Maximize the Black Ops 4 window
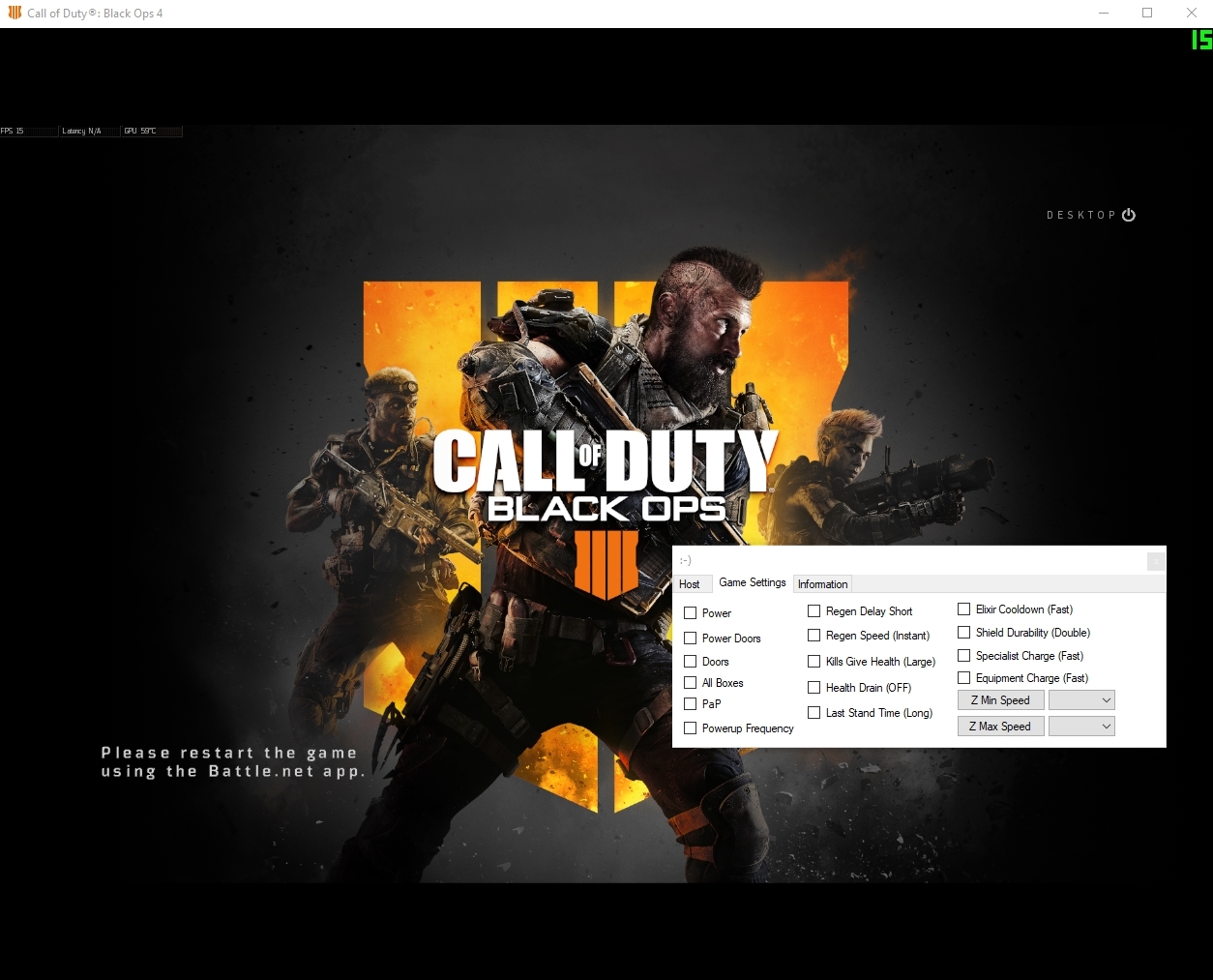Image resolution: width=1213 pixels, height=980 pixels. pos(1147,13)
